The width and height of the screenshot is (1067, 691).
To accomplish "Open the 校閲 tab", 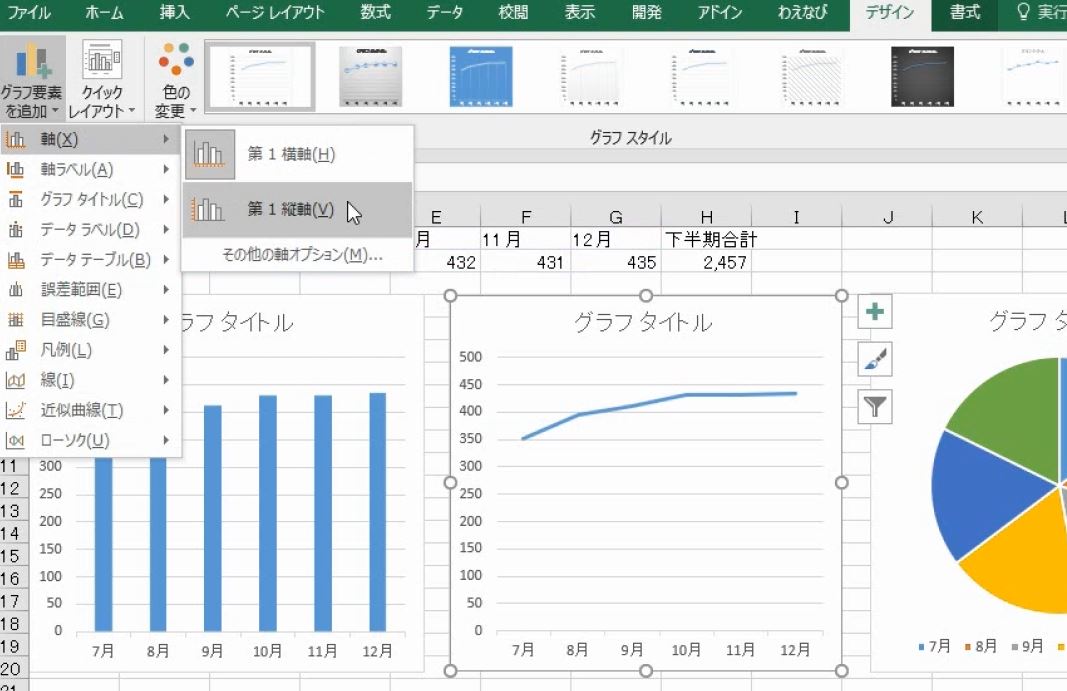I will tap(513, 12).
